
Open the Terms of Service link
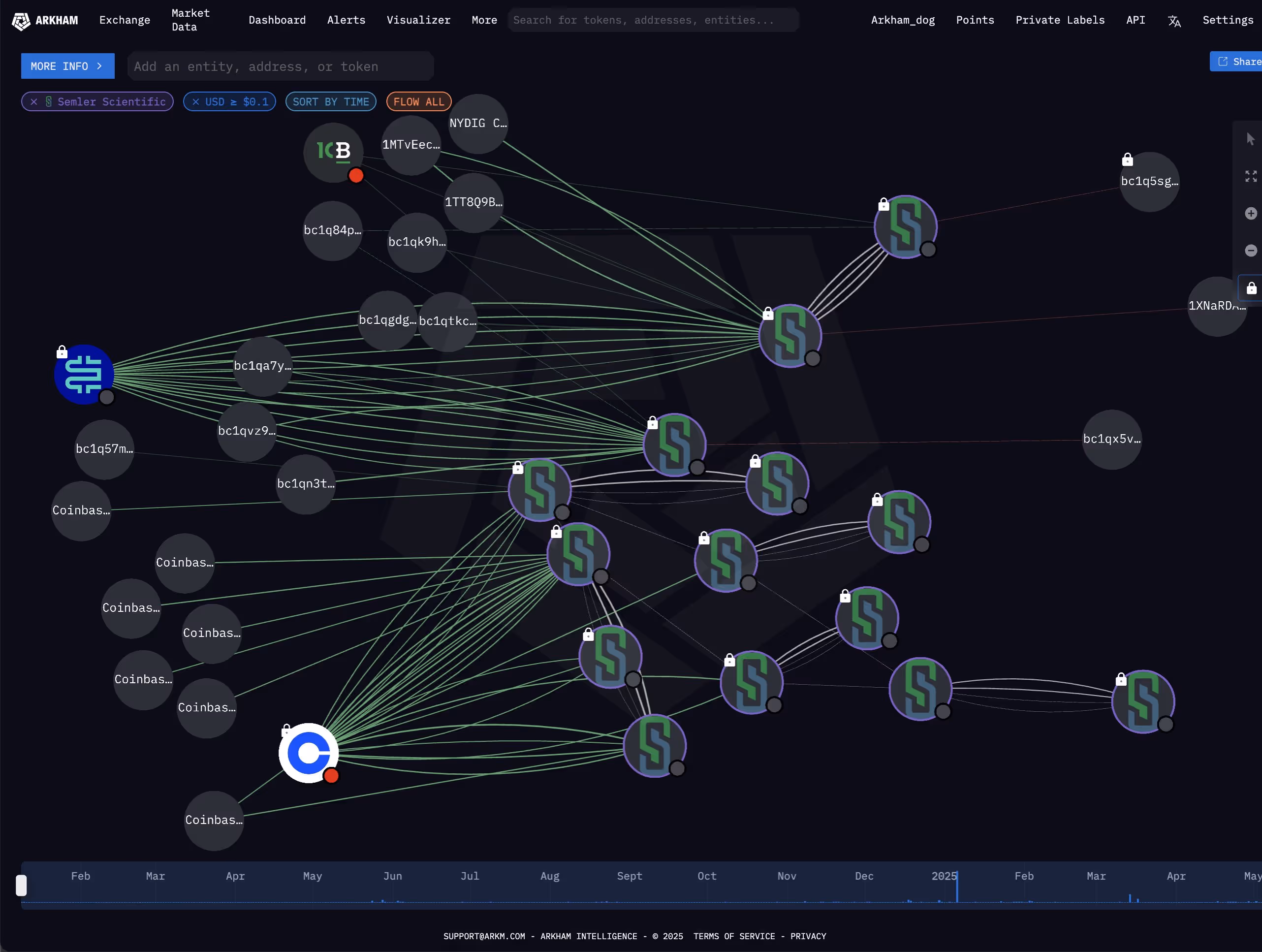(734, 936)
